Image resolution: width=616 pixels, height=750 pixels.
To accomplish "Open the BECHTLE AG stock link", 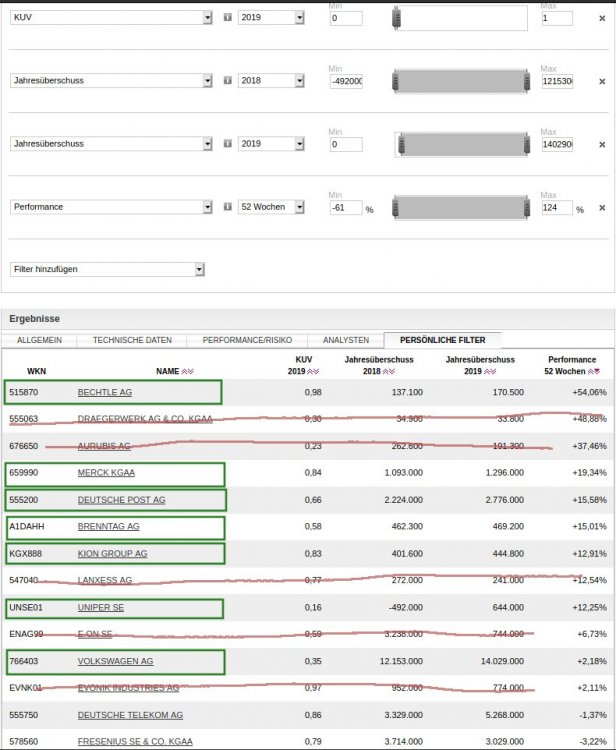I will click(x=105, y=392).
